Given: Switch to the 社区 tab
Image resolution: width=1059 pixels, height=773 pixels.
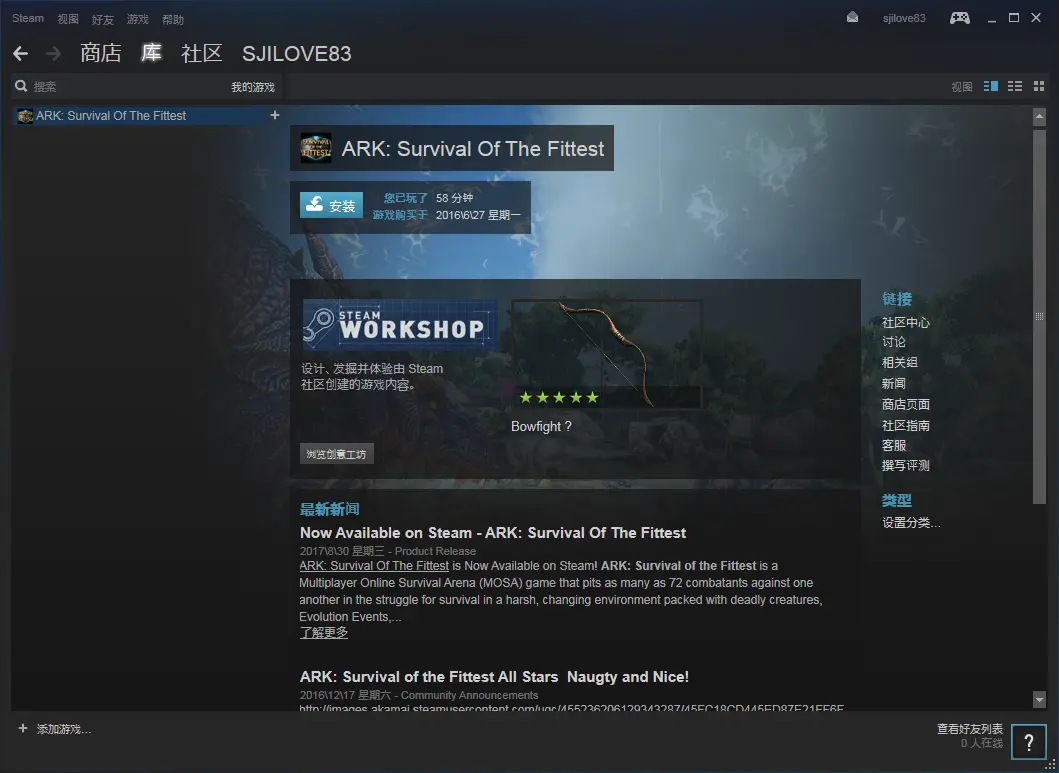Looking at the screenshot, I should (202, 53).
